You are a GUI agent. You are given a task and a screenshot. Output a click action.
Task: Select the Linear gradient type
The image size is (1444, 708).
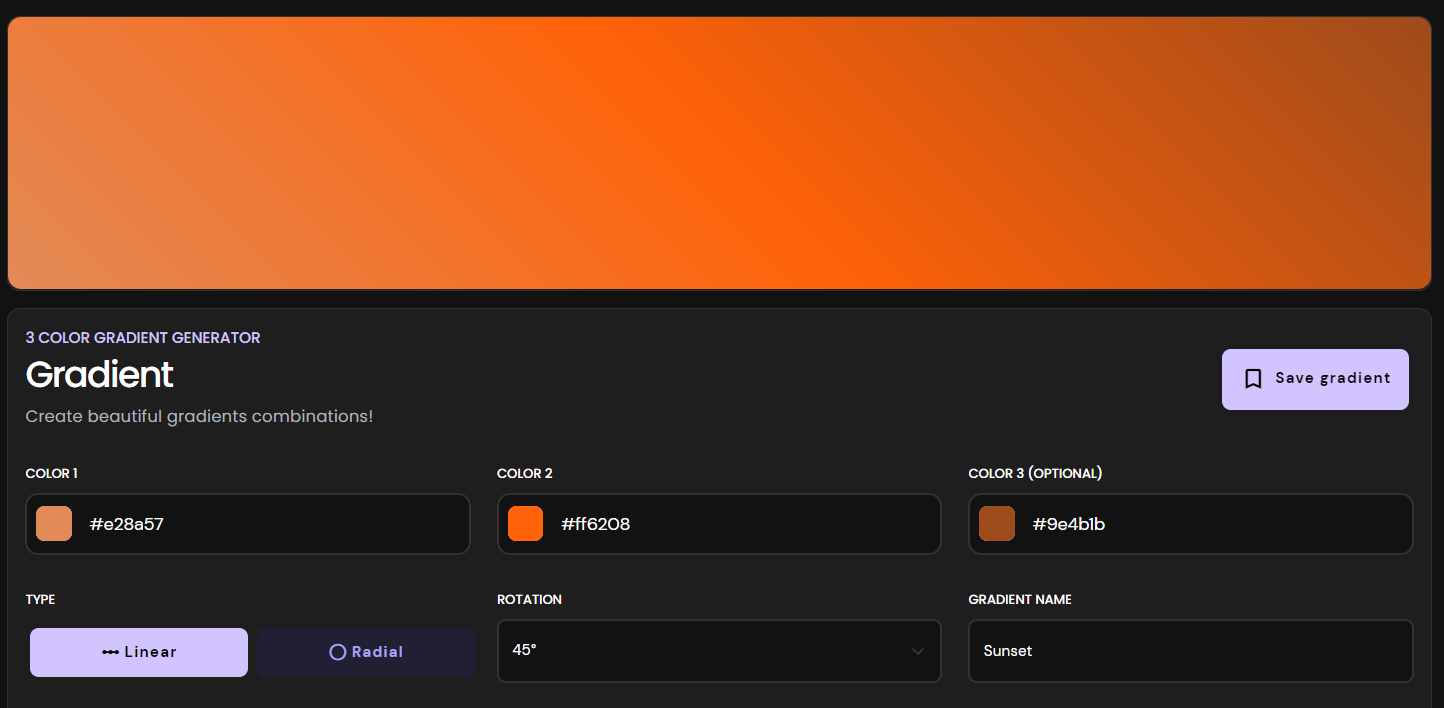(139, 652)
